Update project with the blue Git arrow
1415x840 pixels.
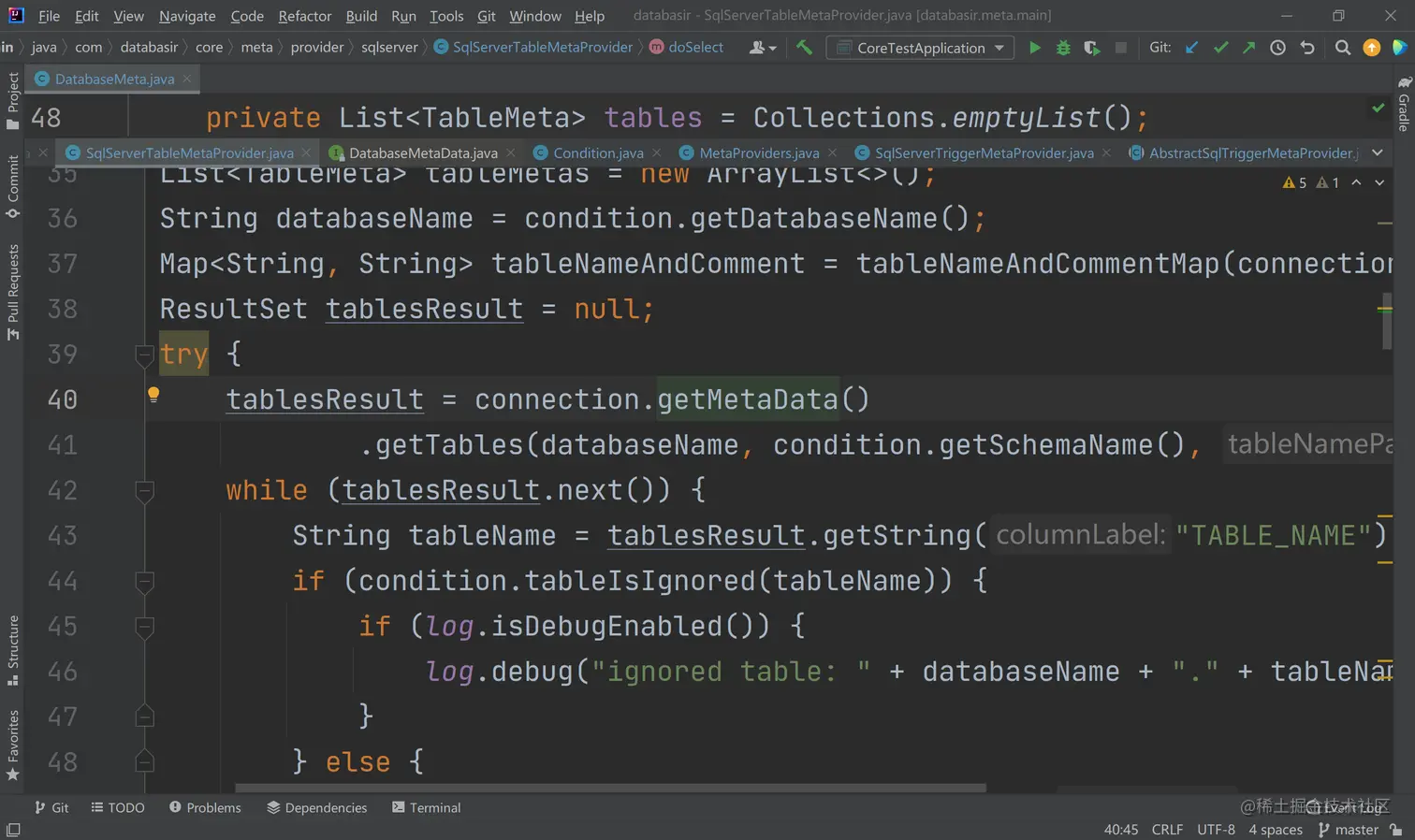[x=1191, y=48]
